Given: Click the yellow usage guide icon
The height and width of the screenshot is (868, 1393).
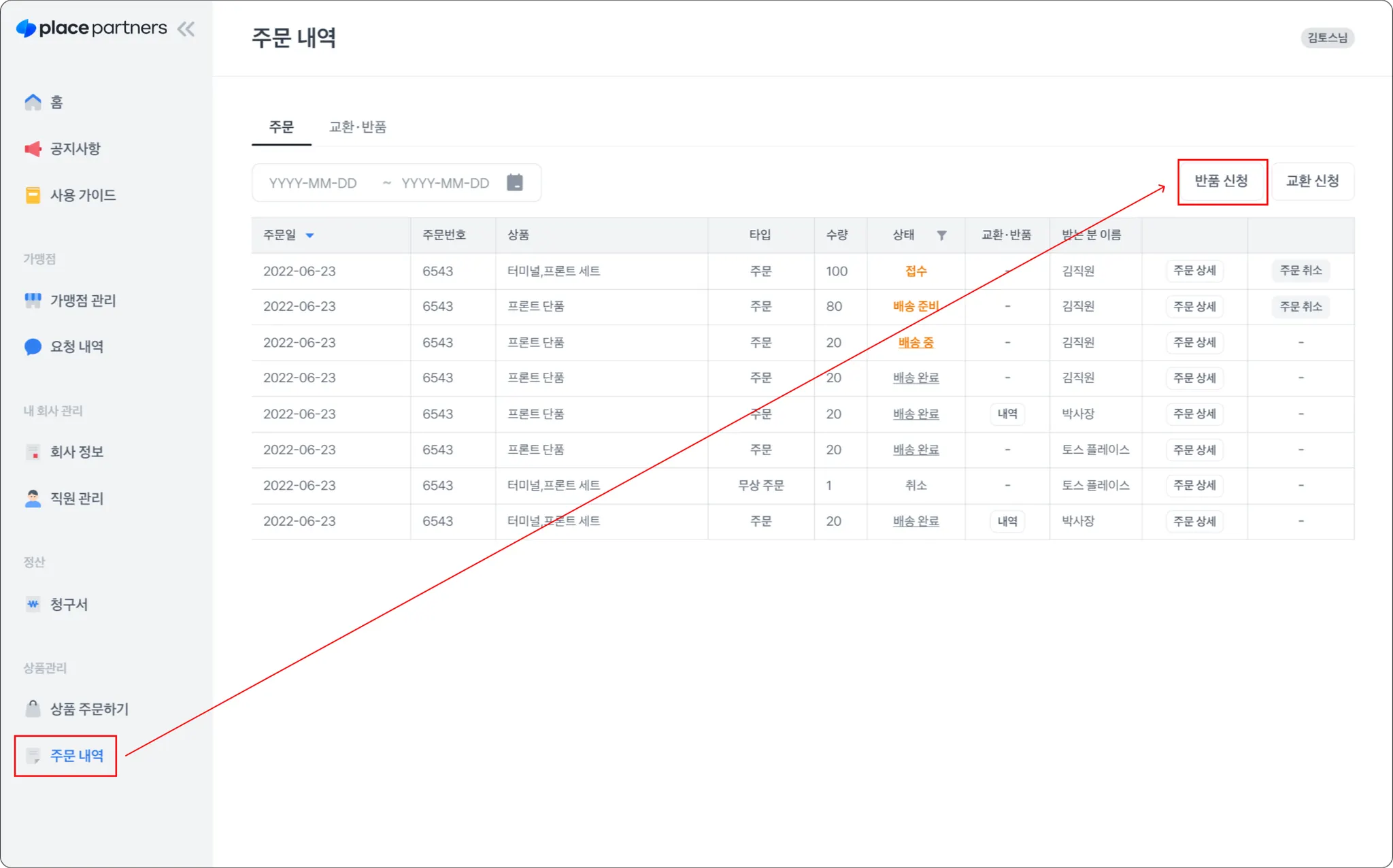Looking at the screenshot, I should pos(33,195).
